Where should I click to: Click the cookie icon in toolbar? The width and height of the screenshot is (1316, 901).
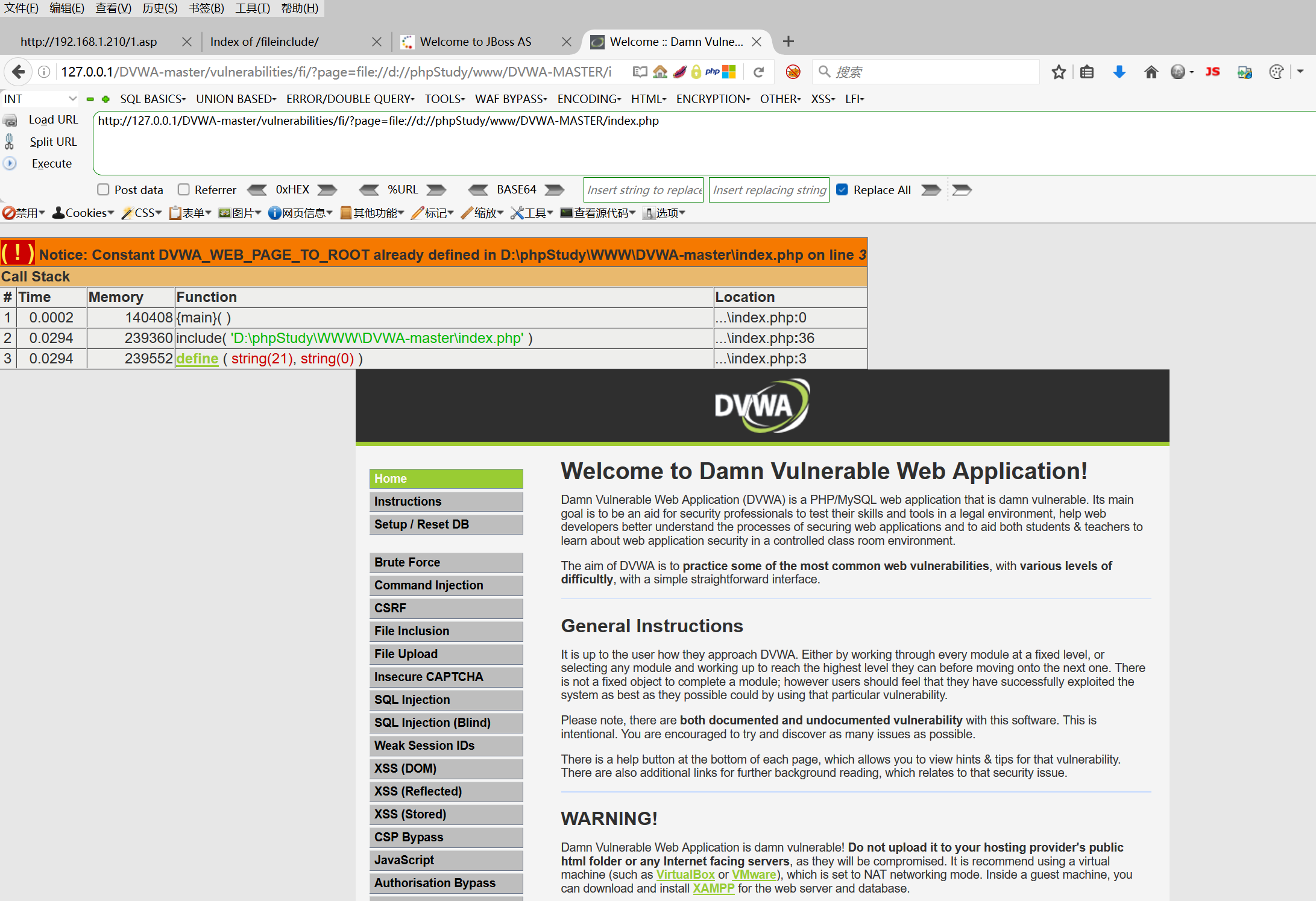click(1276, 72)
